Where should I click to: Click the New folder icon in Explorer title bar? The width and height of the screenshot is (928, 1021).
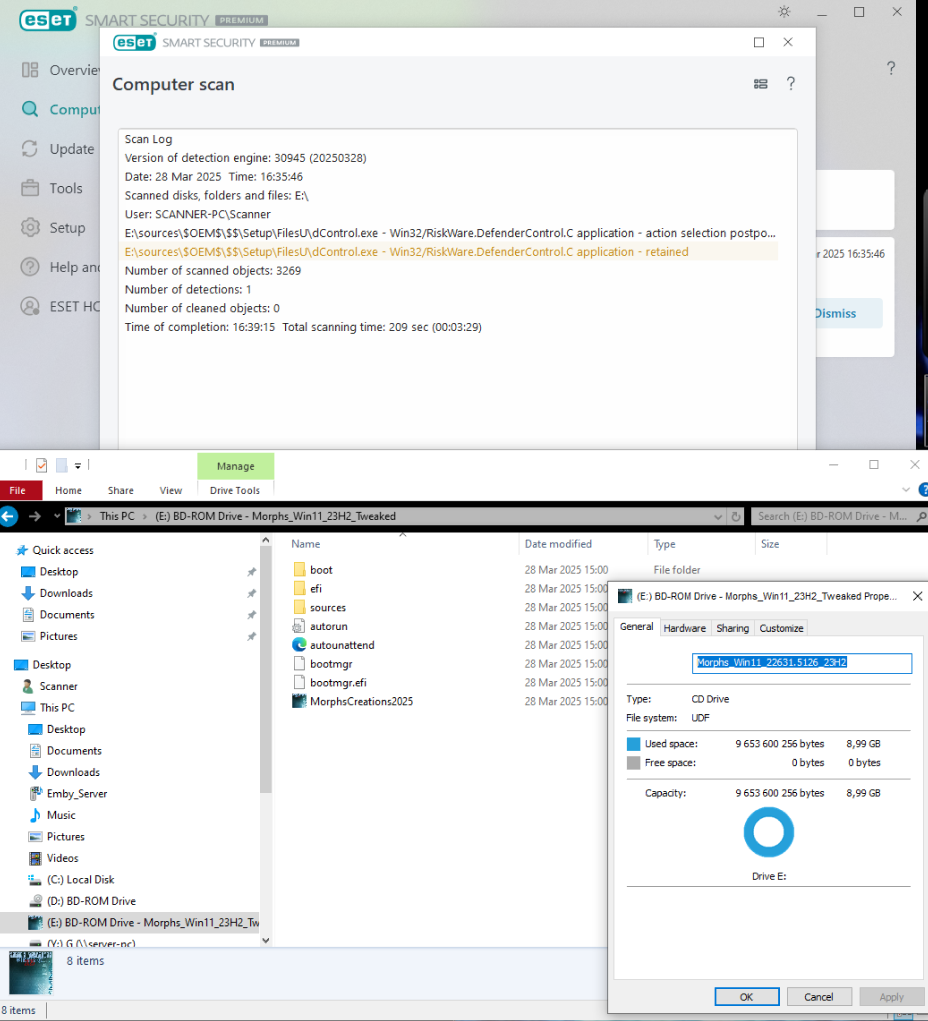[62, 465]
